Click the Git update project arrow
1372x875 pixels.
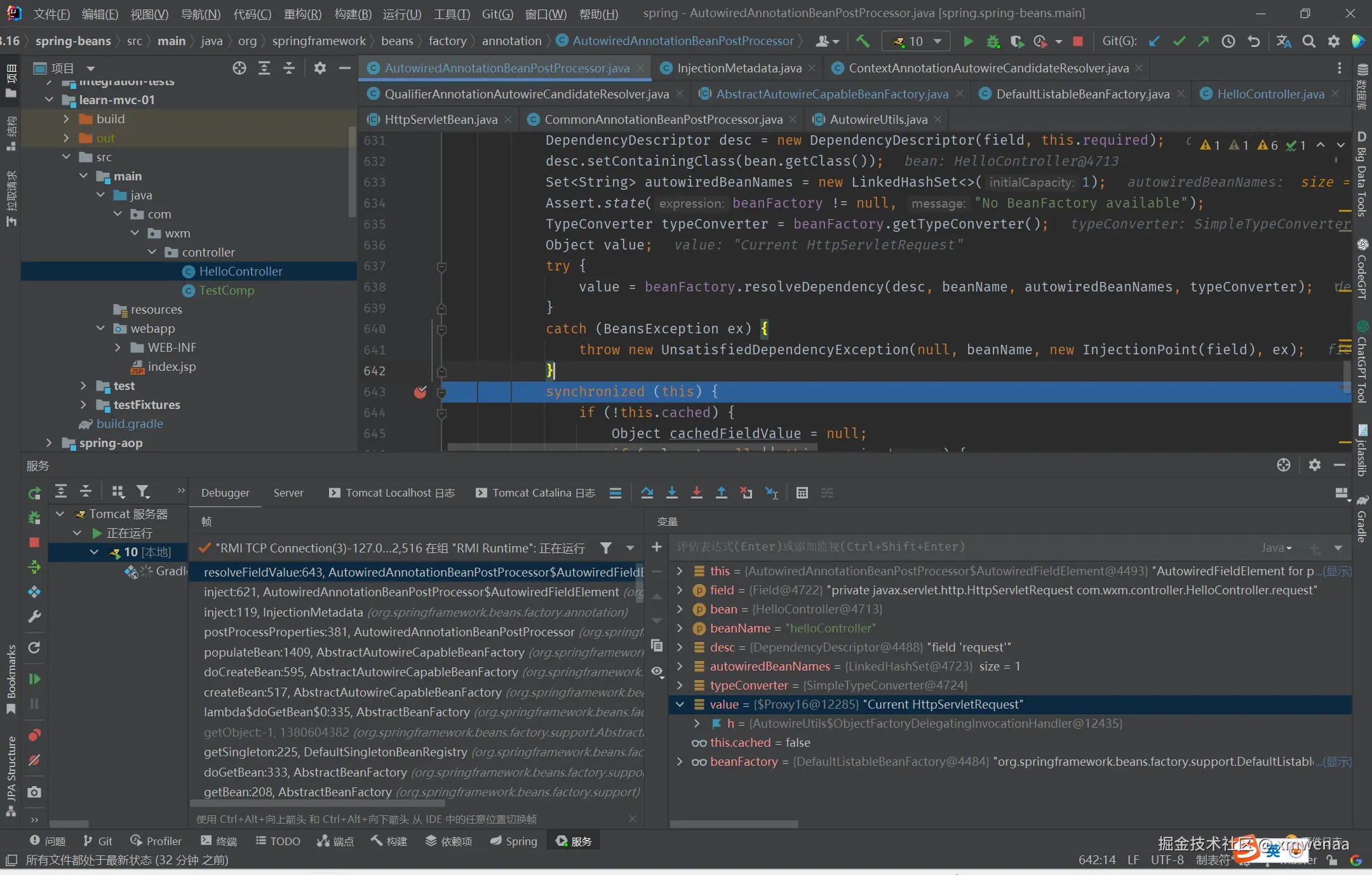pos(1154,41)
